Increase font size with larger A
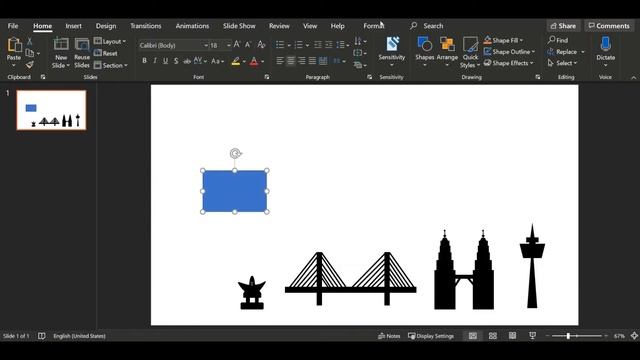 (x=237, y=44)
